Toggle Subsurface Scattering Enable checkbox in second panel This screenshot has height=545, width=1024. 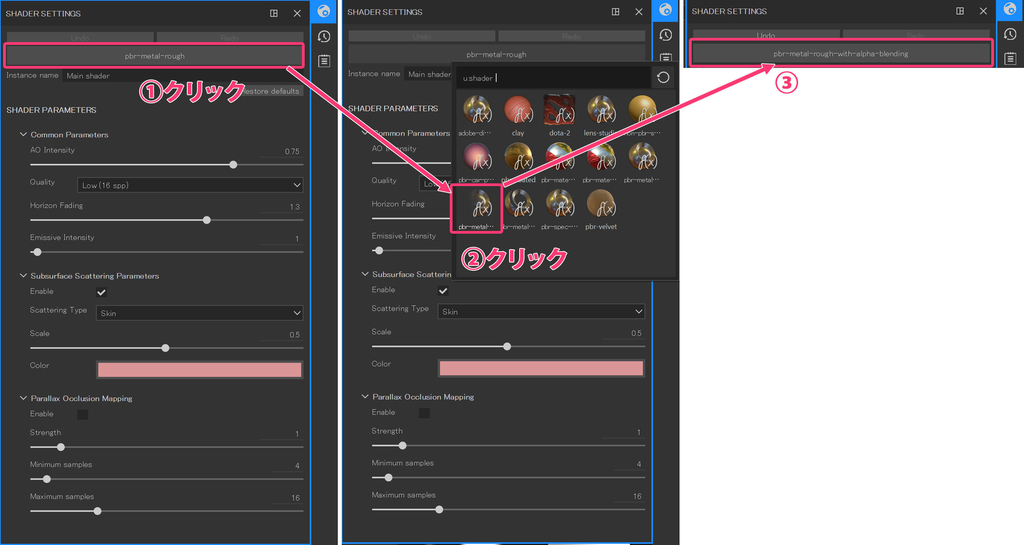443,290
